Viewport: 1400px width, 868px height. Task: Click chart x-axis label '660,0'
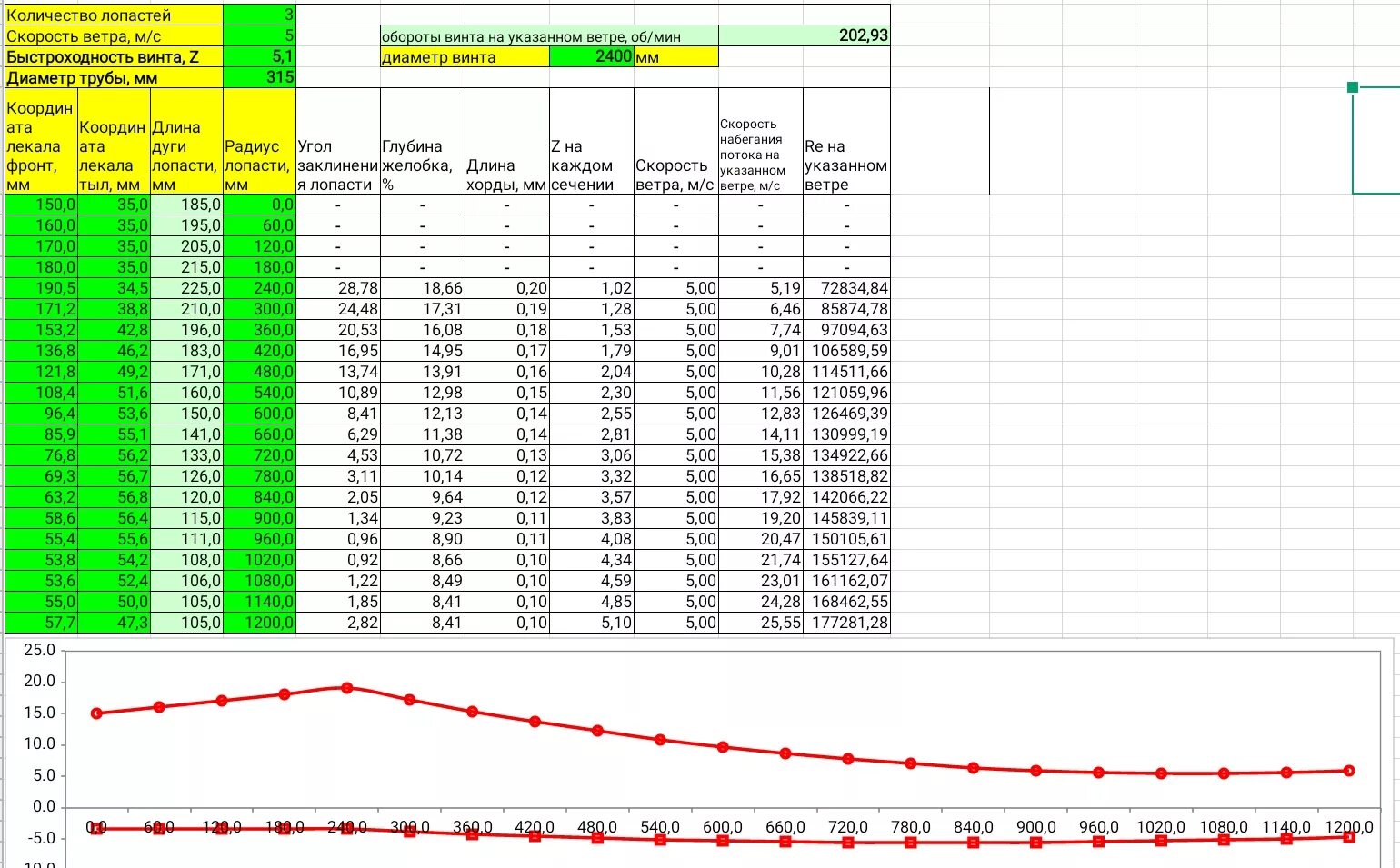[x=785, y=827]
